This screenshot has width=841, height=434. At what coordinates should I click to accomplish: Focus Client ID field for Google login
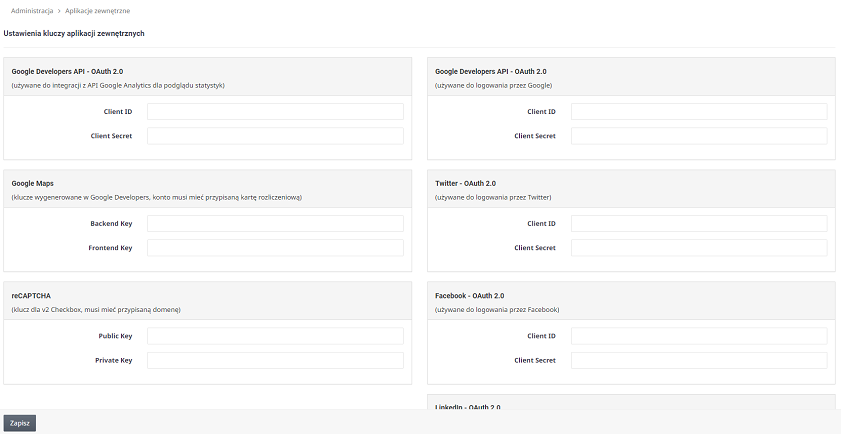pyautogui.click(x=699, y=112)
